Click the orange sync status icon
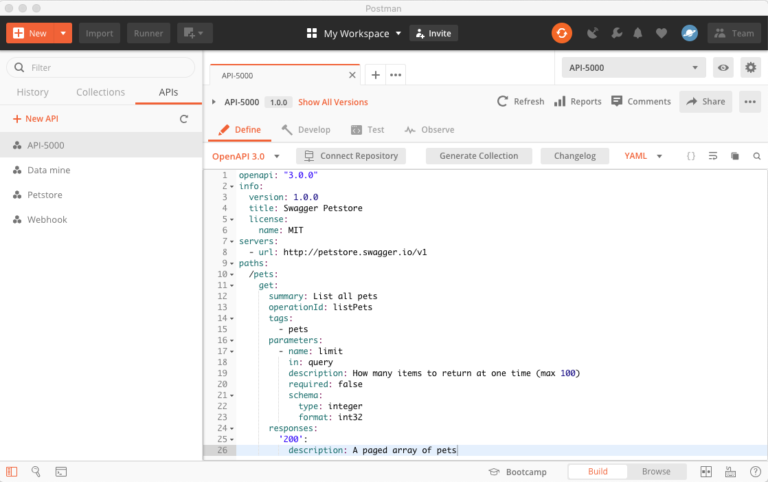 562,33
